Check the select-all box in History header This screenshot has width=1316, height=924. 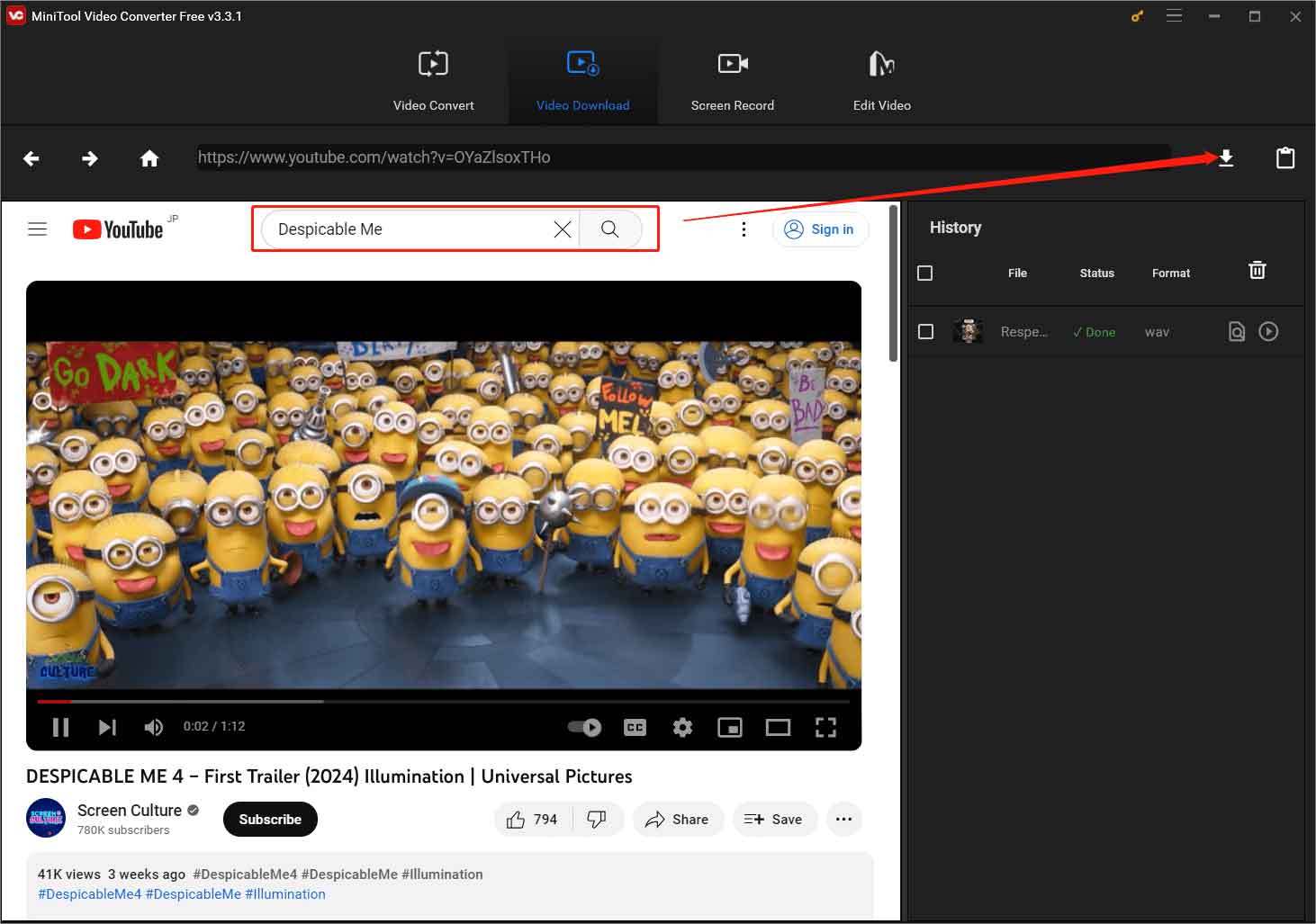[x=924, y=273]
